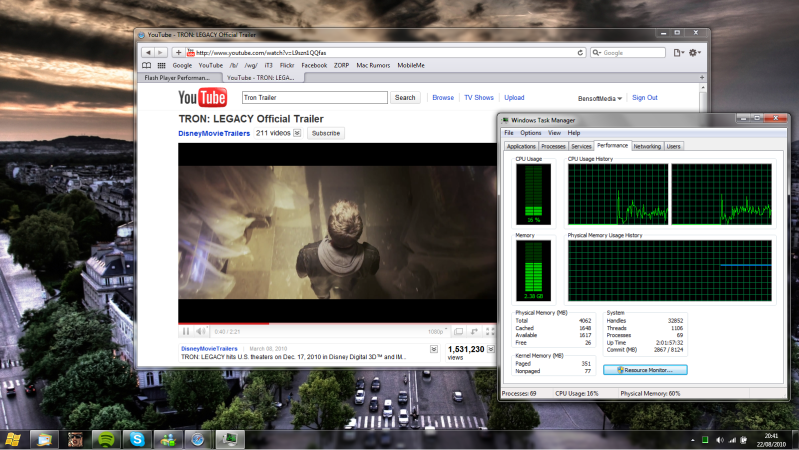Open the Browse link on YouTube
The height and width of the screenshot is (450, 799).
[443, 97]
